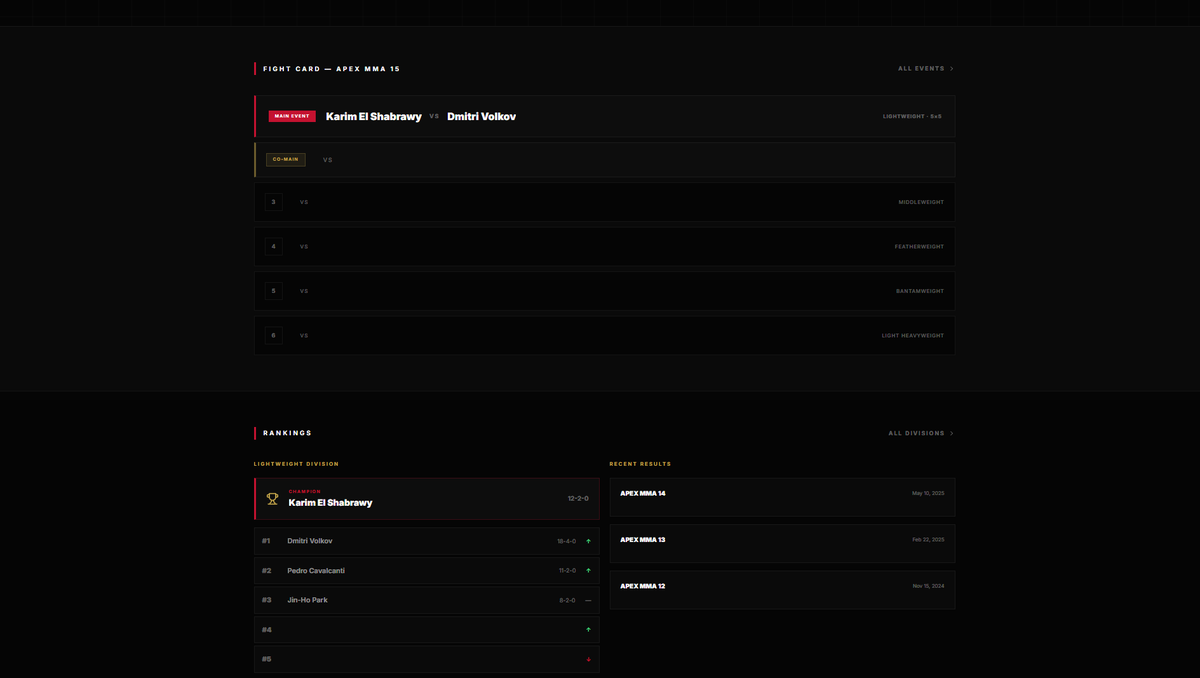The height and width of the screenshot is (678, 1200).
Task: Click the Light Heavyweight label
Action: pyautogui.click(x=913, y=336)
